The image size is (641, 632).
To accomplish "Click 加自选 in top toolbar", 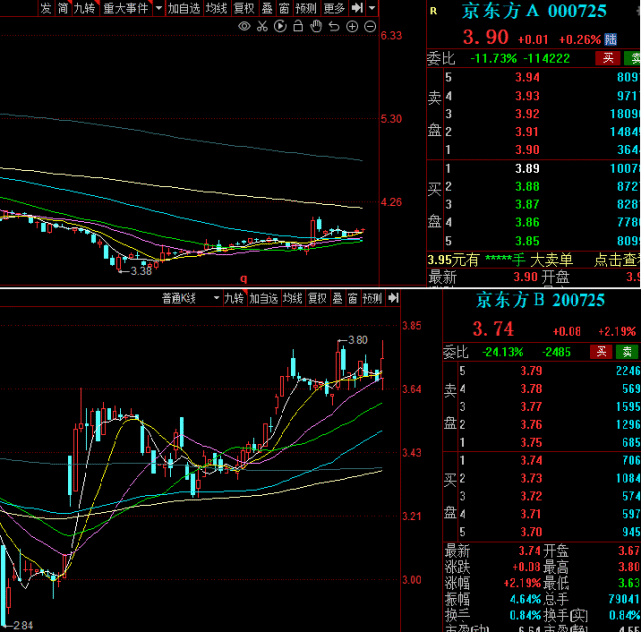I will (x=184, y=8).
